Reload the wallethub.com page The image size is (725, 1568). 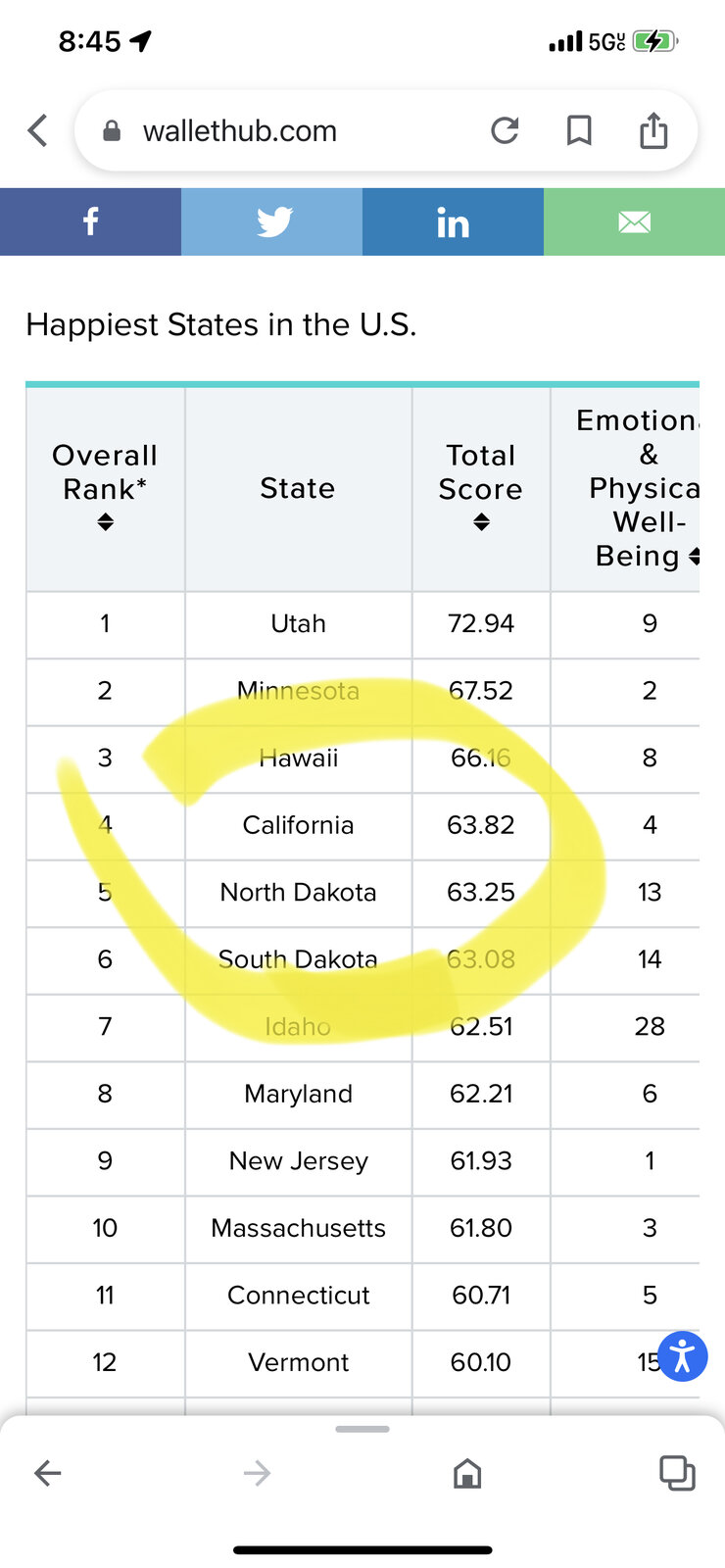pos(505,130)
